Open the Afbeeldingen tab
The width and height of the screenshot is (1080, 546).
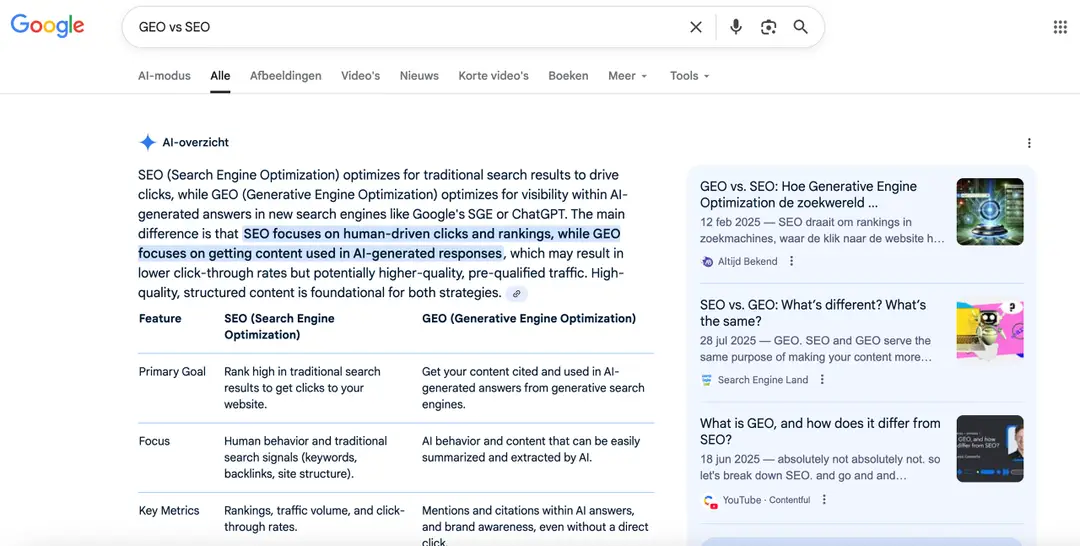pyautogui.click(x=286, y=76)
